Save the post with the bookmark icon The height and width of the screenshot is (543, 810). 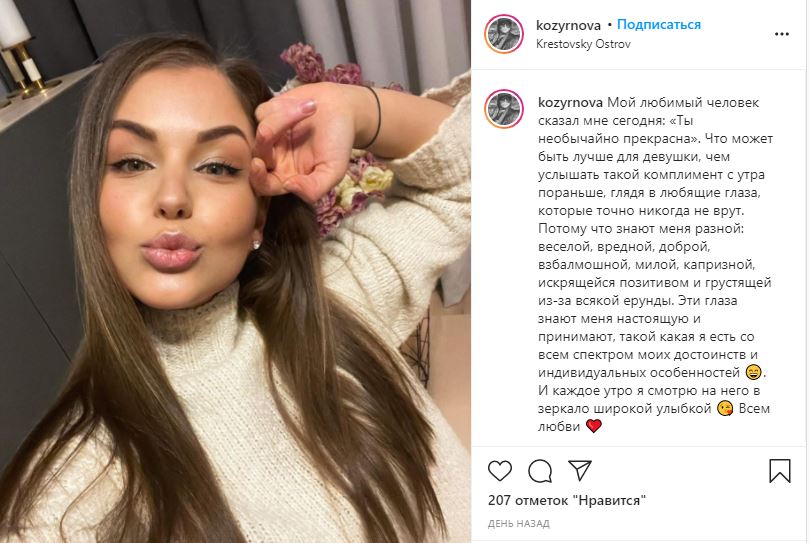[780, 471]
